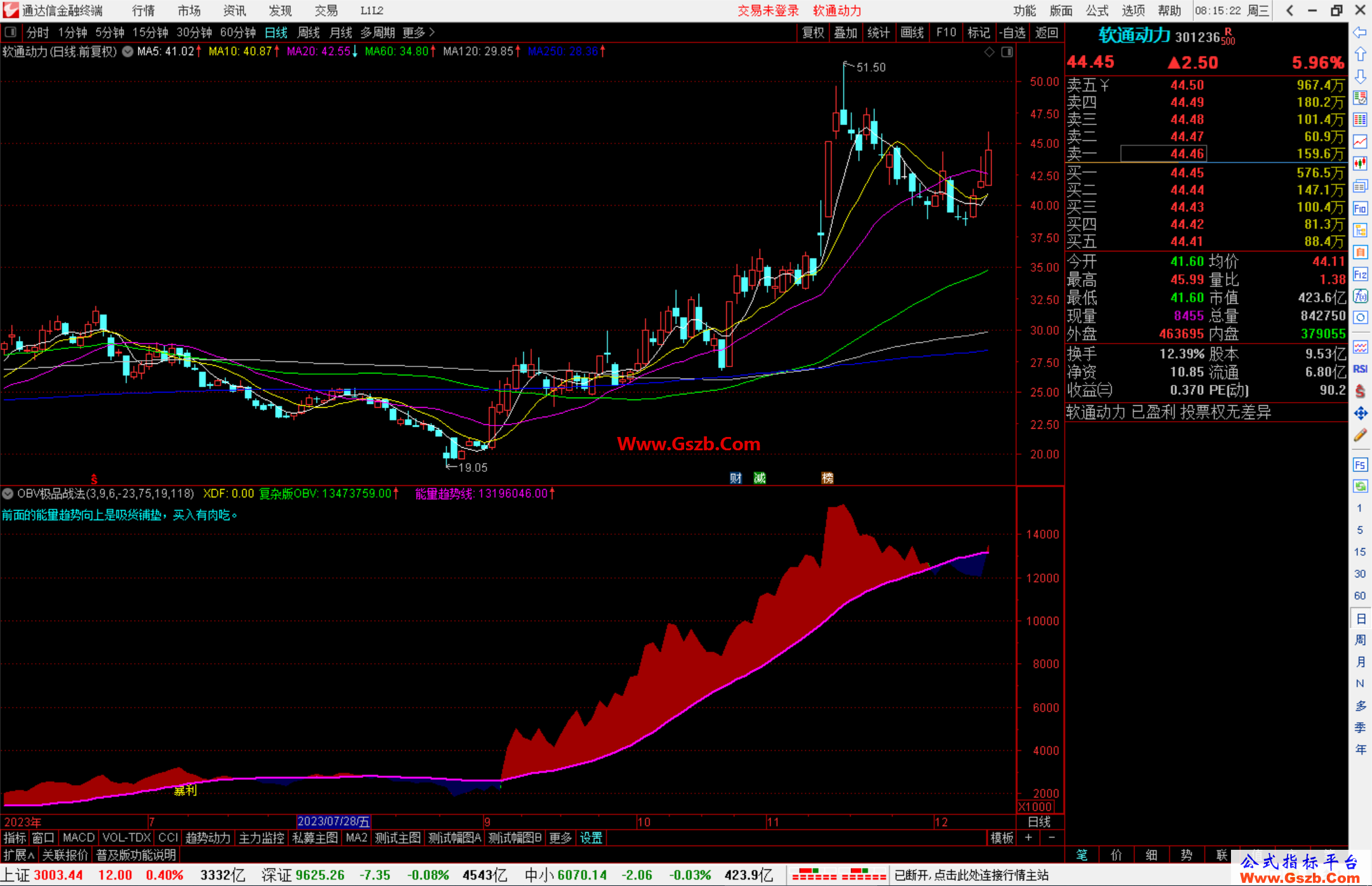Open the 公式 menu
Viewport: 1372px width, 886px height.
click(1097, 11)
